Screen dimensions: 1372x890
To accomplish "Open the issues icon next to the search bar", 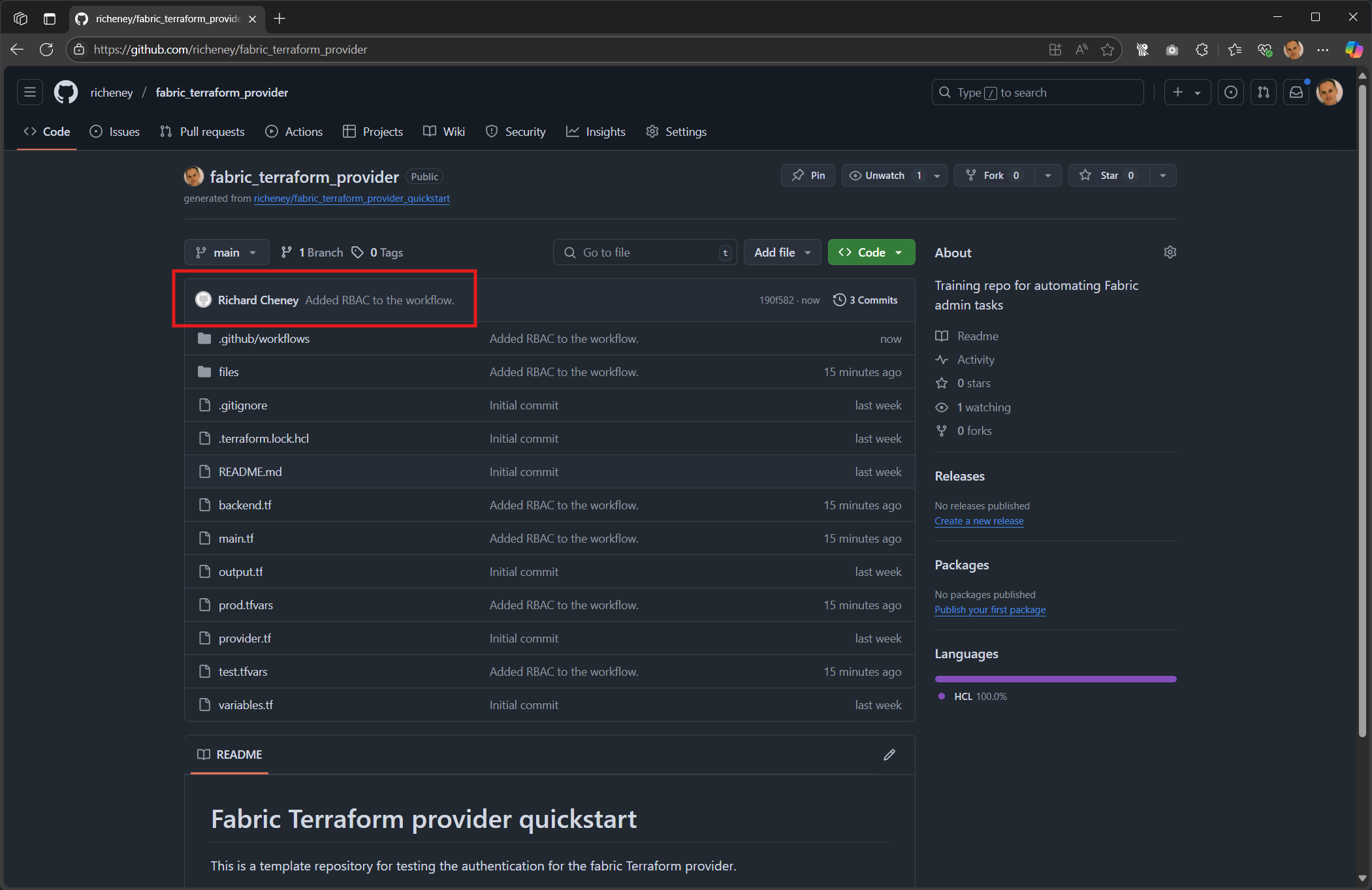I will [x=1232, y=92].
